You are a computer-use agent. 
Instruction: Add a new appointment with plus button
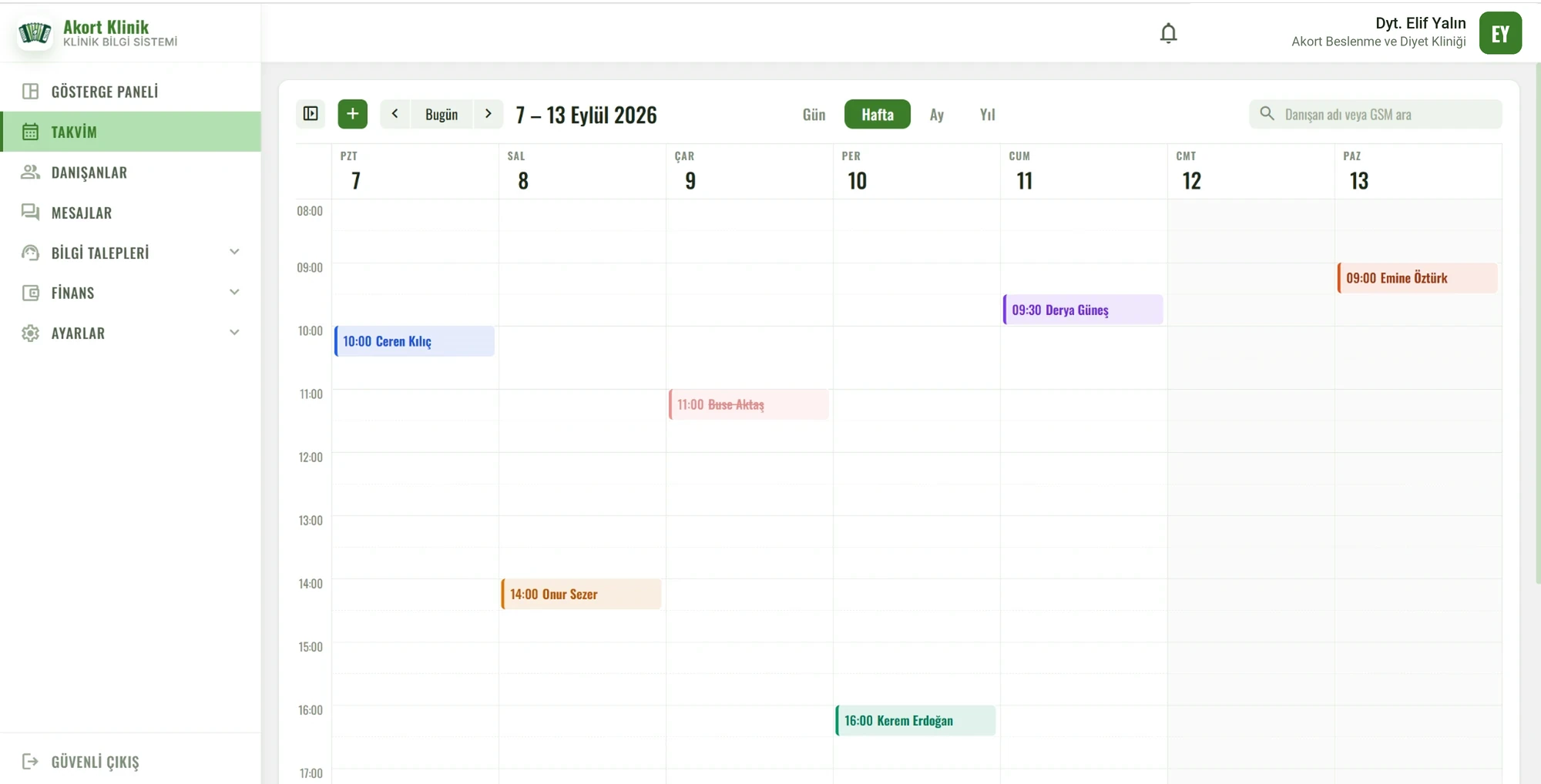pos(352,114)
